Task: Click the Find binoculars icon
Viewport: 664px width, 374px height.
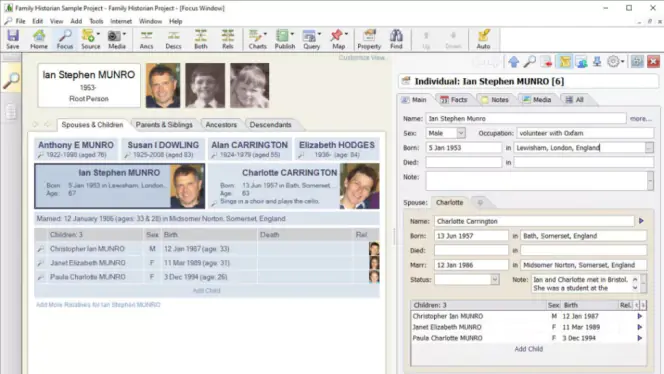Action: point(396,39)
